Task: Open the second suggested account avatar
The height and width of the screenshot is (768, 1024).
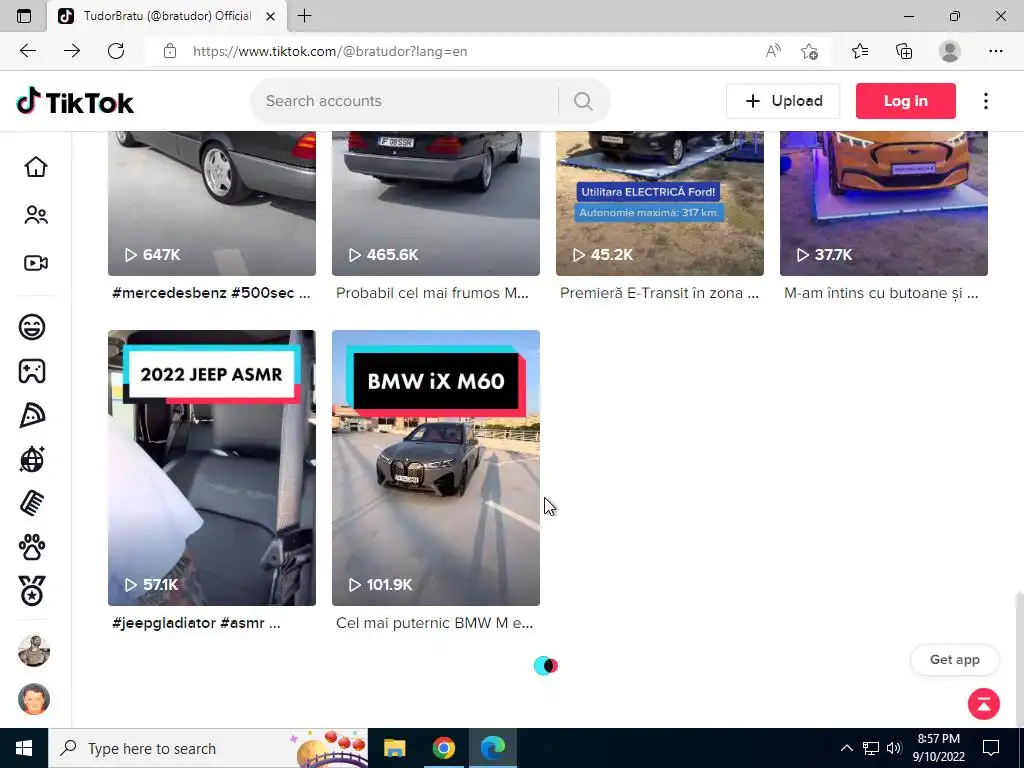Action: (34, 699)
